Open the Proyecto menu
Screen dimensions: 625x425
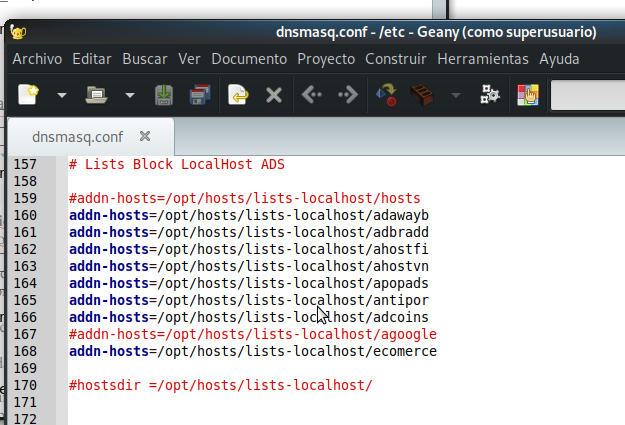click(x=326, y=59)
